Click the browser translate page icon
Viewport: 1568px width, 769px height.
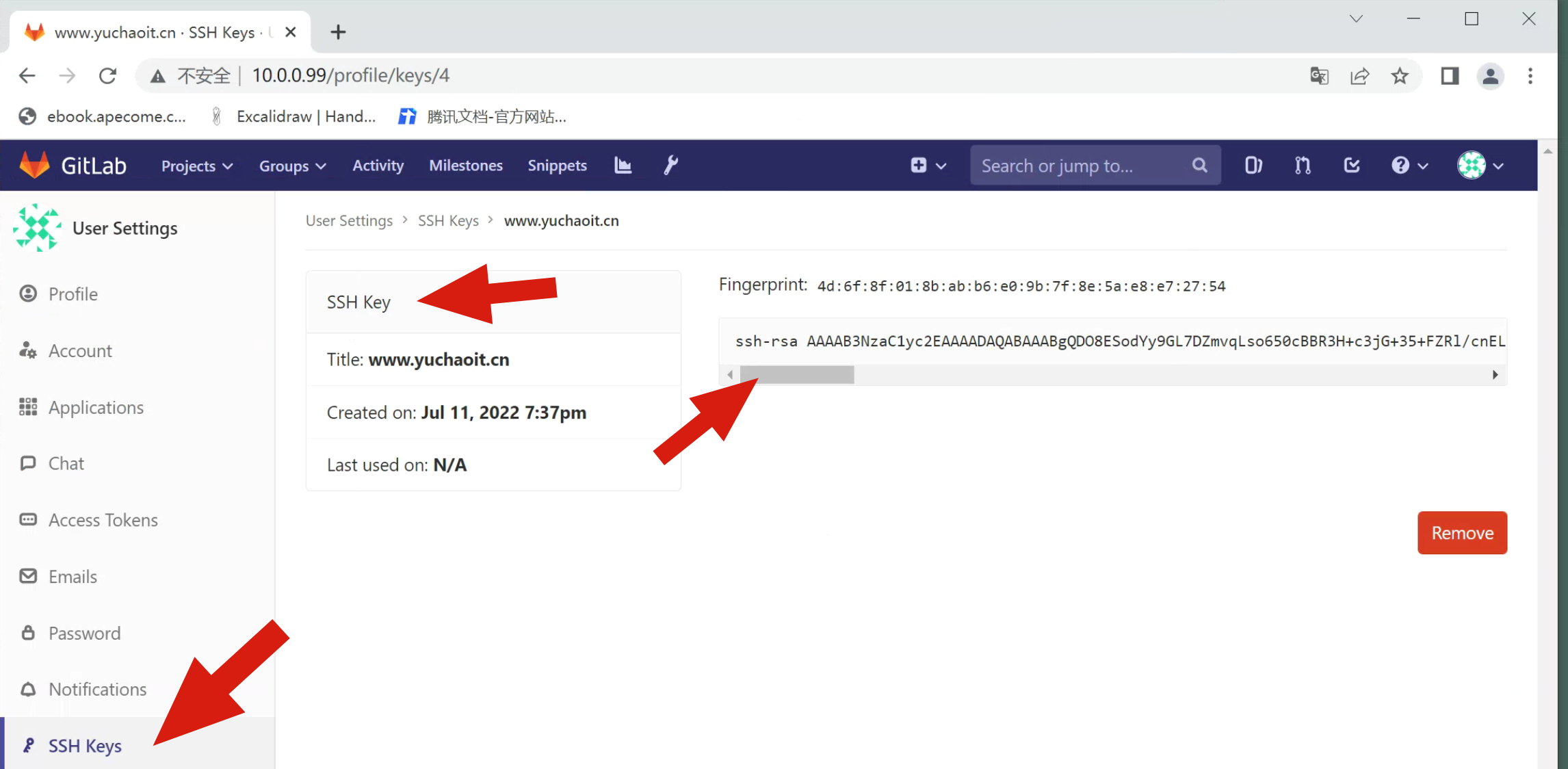click(1319, 75)
